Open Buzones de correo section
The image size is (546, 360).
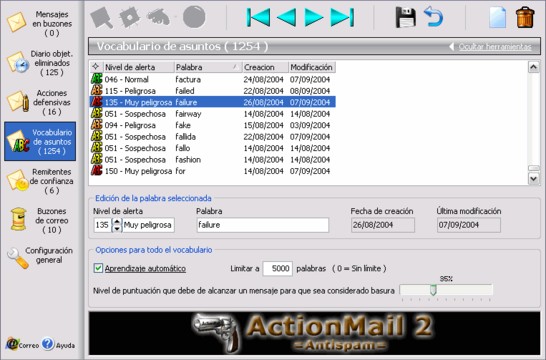[x=40, y=220]
